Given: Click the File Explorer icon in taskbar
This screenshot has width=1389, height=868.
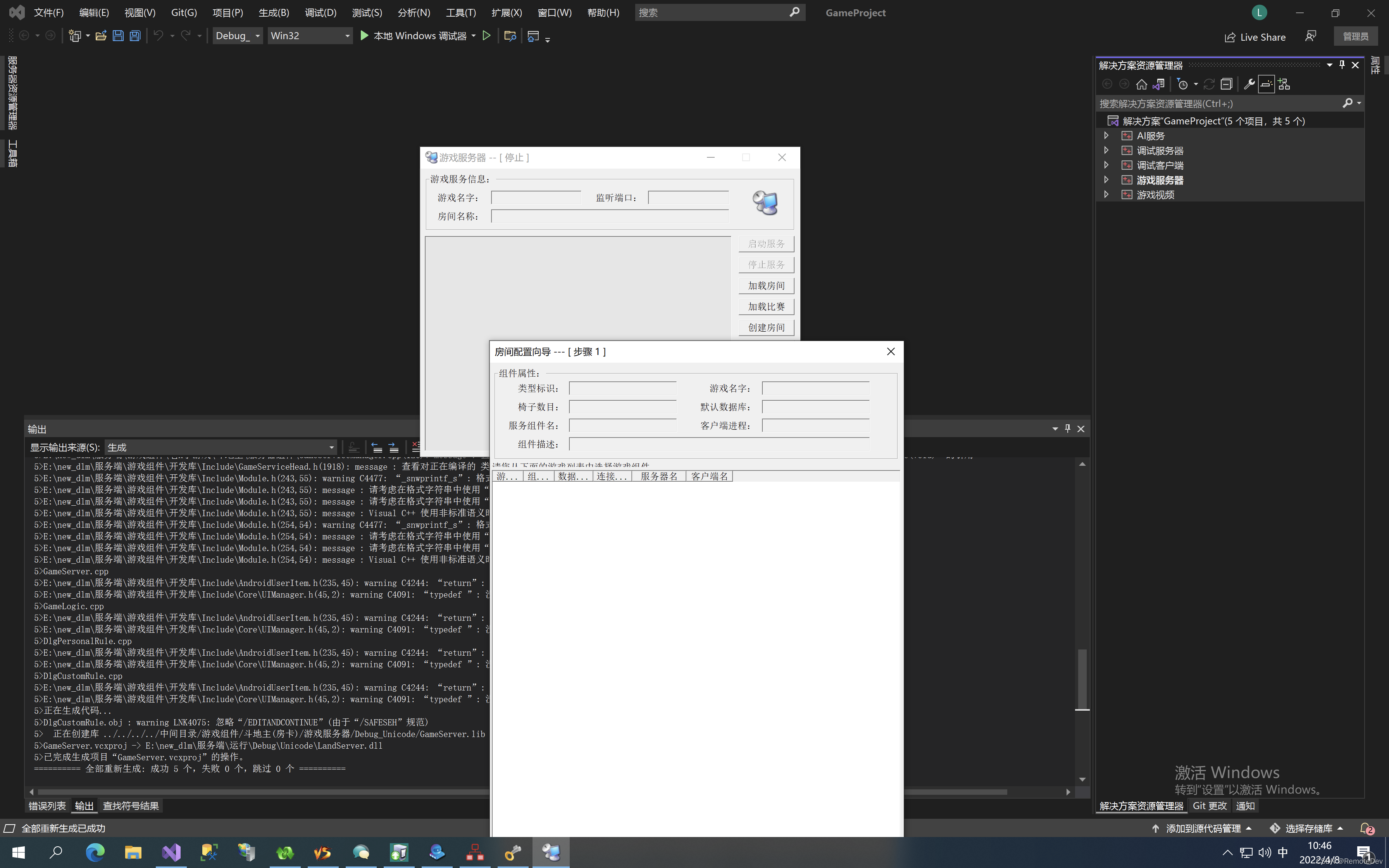Looking at the screenshot, I should pyautogui.click(x=133, y=852).
